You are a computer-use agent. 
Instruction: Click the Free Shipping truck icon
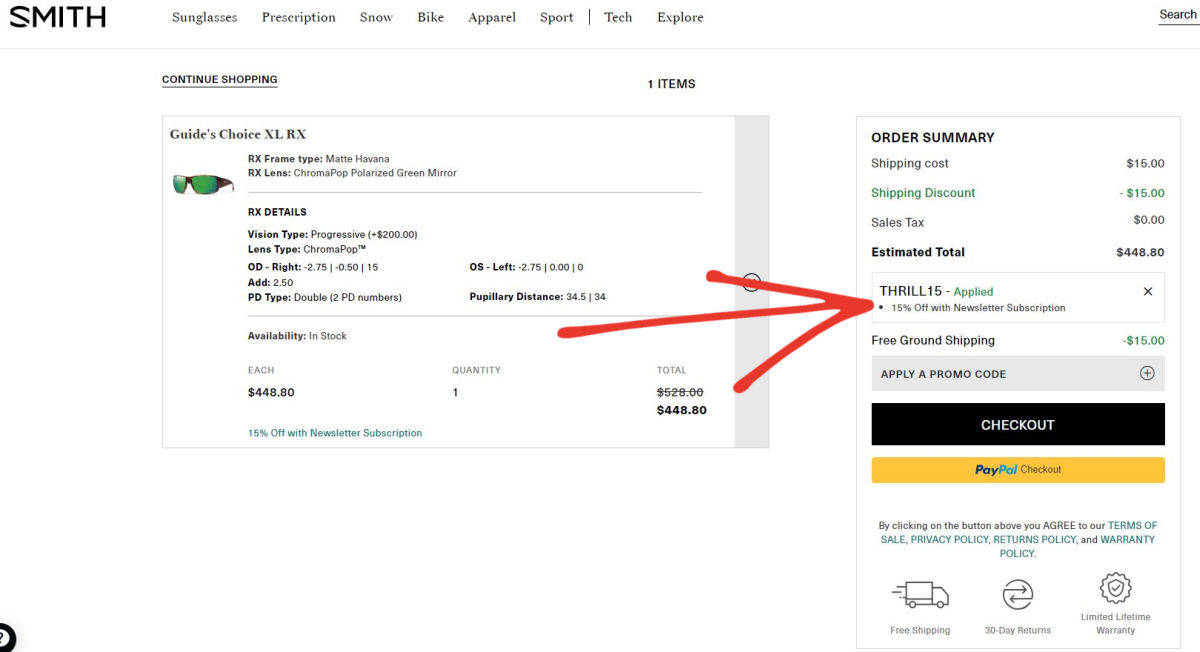pyautogui.click(x=919, y=595)
